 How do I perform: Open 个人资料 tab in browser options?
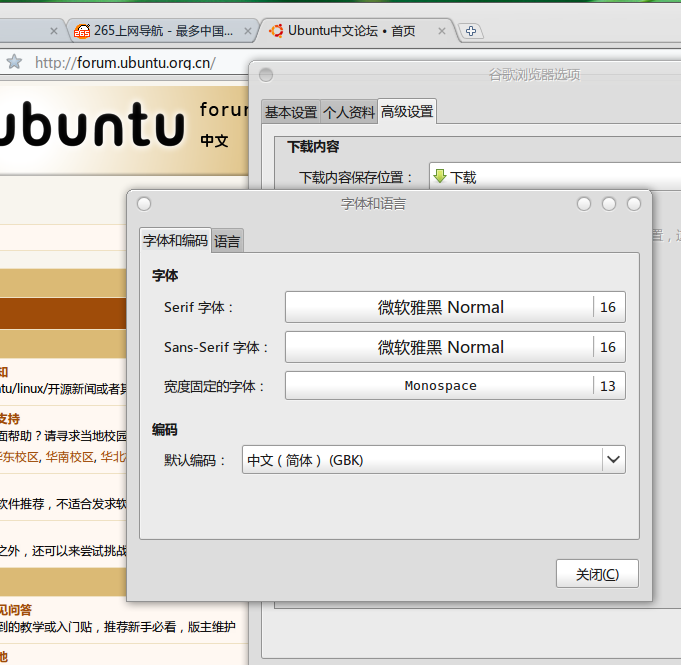pos(349,112)
